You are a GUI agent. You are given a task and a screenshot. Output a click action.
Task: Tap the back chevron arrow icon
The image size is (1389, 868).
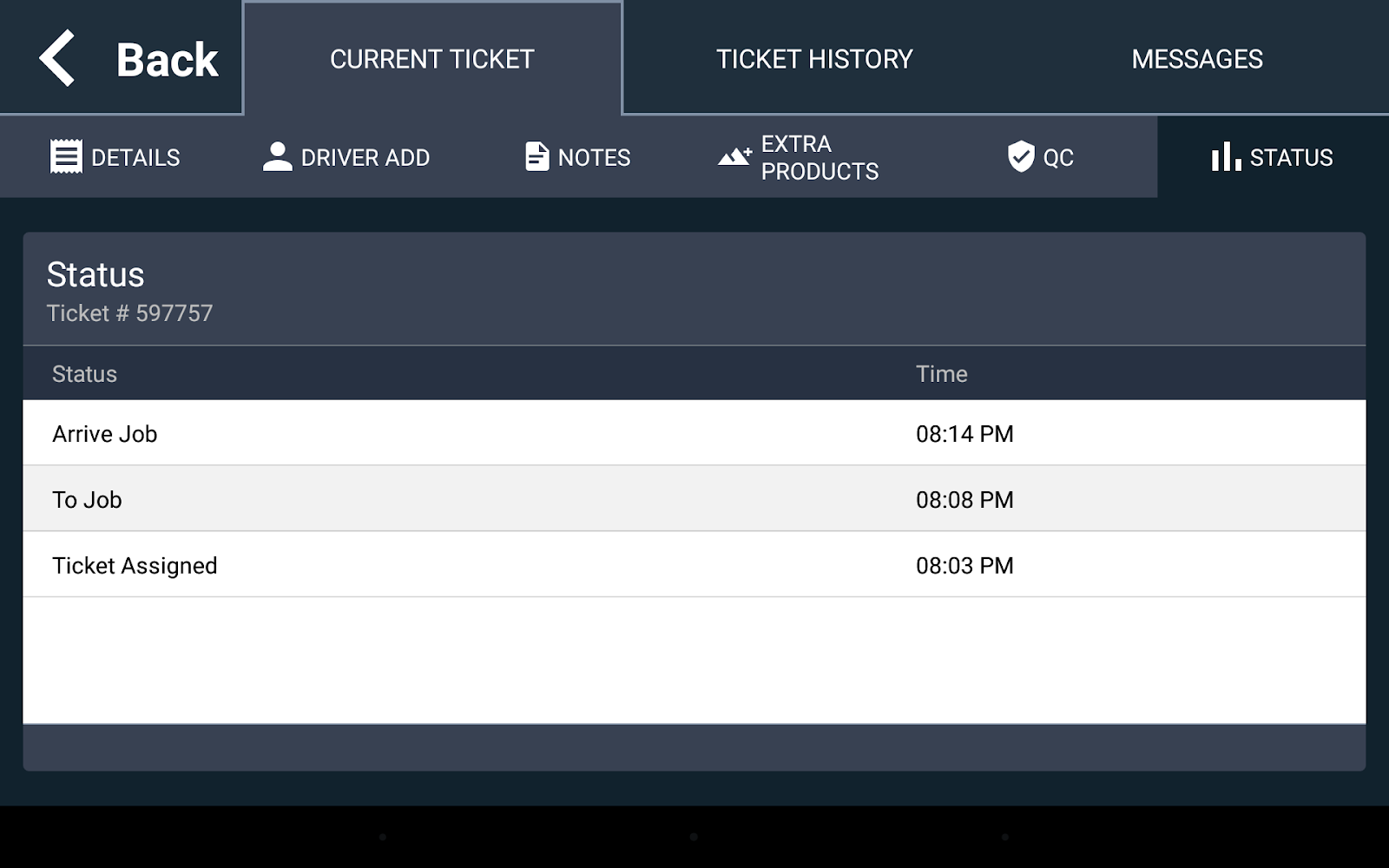(x=56, y=57)
